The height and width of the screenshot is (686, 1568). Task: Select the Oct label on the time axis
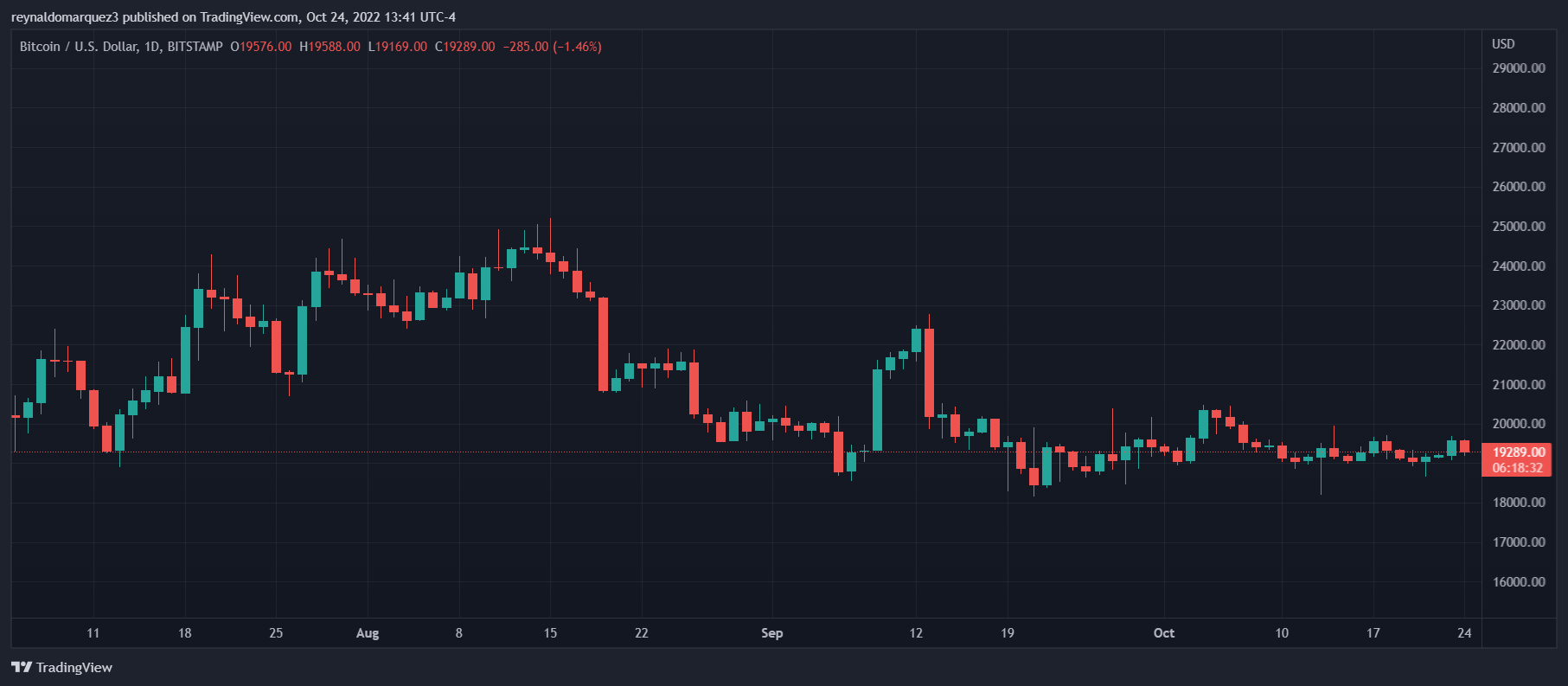(x=1164, y=633)
